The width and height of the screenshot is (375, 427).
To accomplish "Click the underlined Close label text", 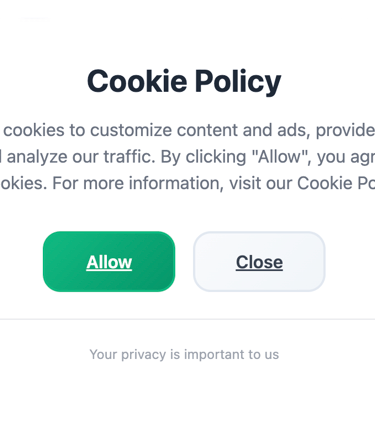I will pos(259,262).
